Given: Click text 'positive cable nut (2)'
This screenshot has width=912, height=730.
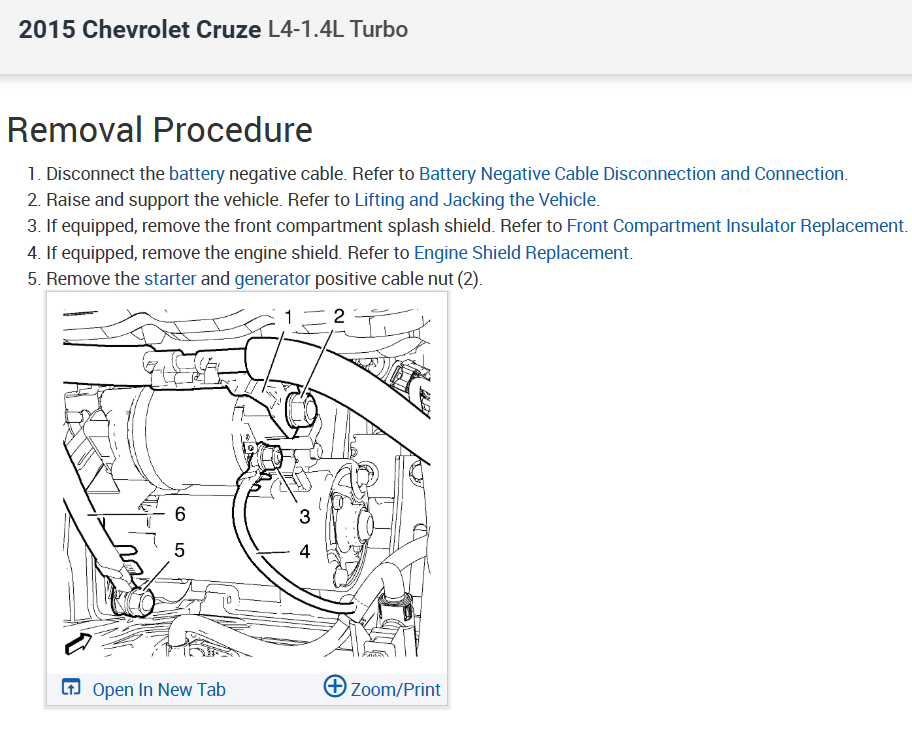Looking at the screenshot, I should [x=397, y=279].
